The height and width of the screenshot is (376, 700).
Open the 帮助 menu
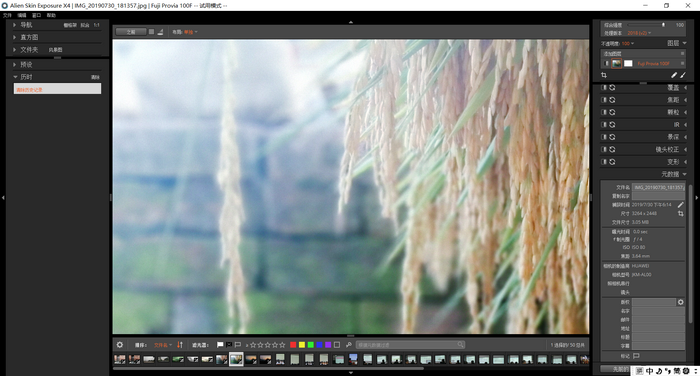click(x=51, y=15)
